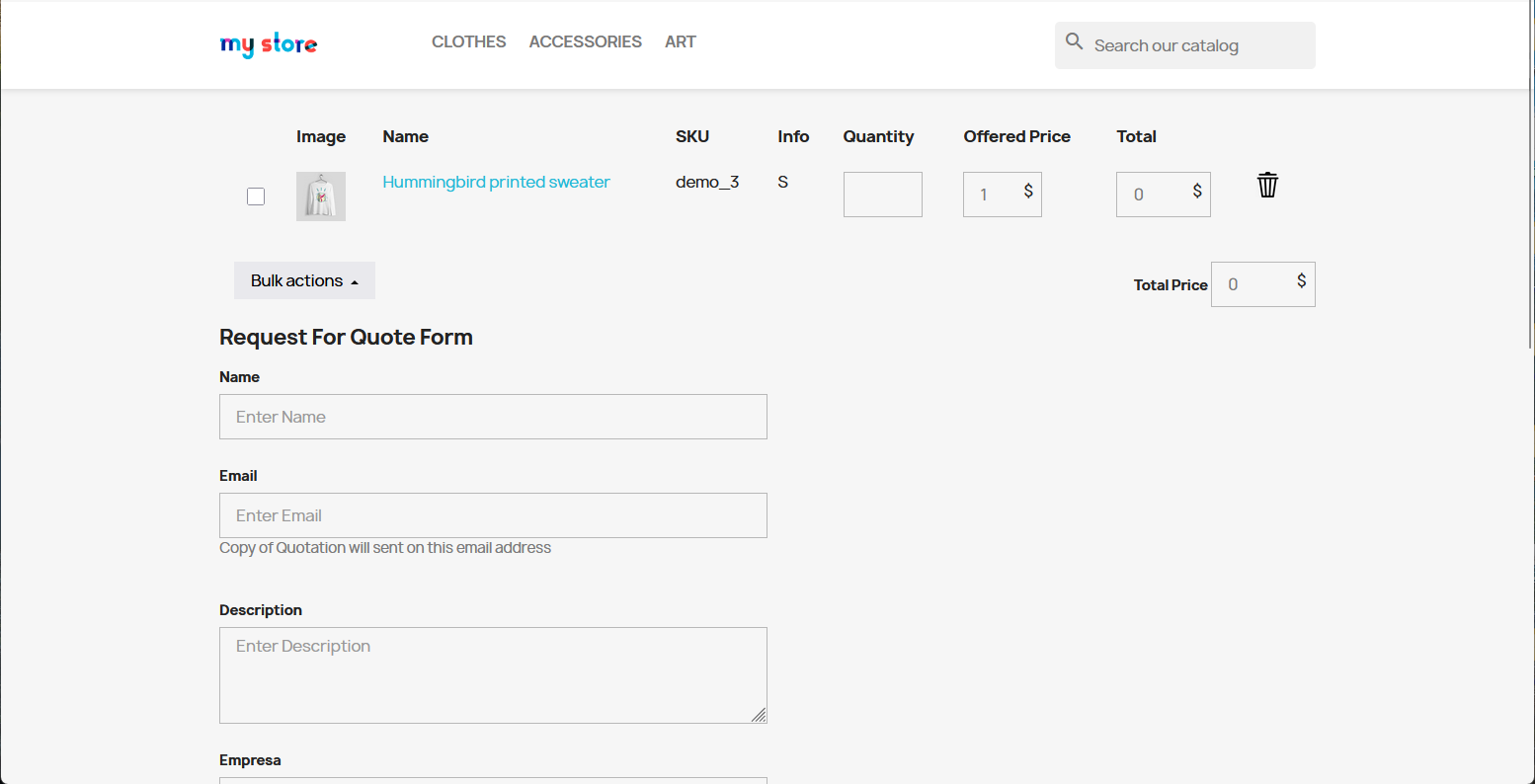Focus the Enter Name field

pos(493,417)
